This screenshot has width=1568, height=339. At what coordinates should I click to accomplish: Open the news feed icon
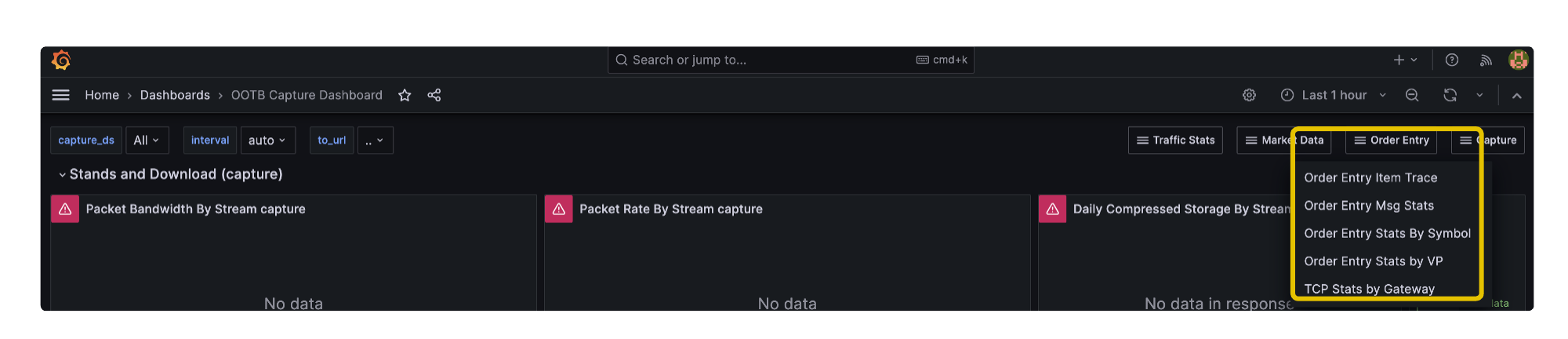coord(1486,60)
